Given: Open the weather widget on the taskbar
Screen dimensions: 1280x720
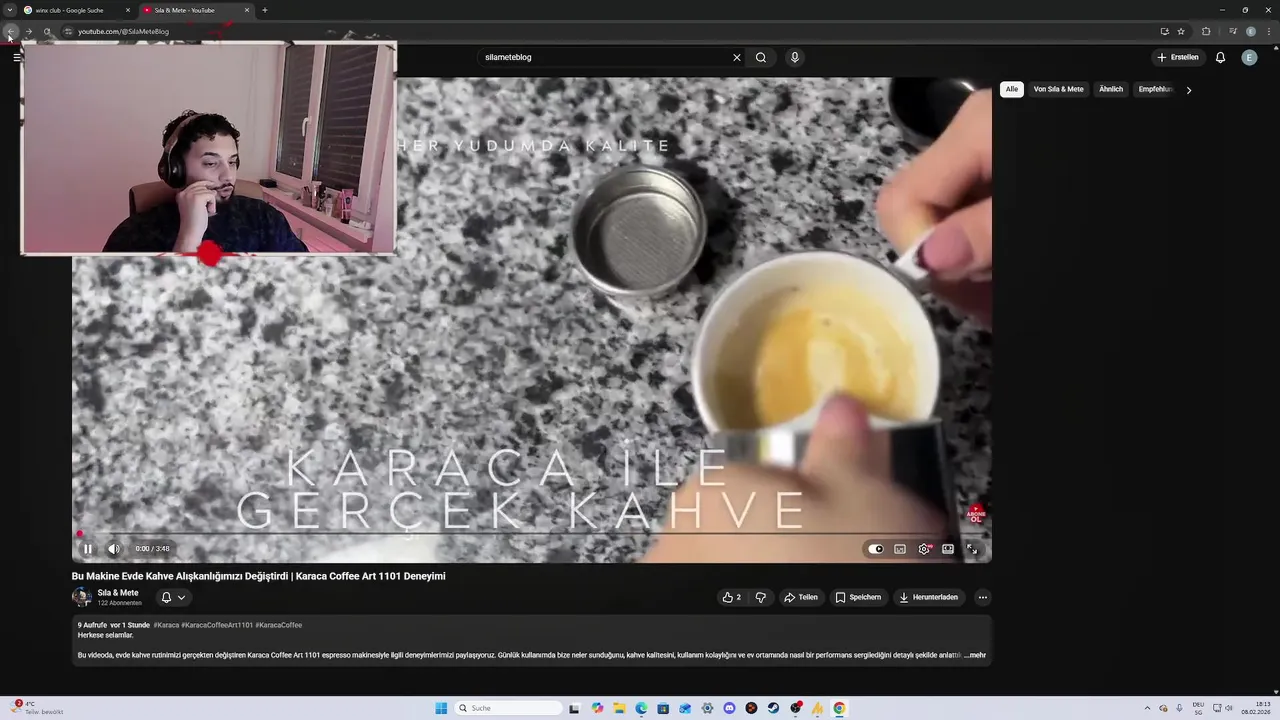Looking at the screenshot, I should click(x=38, y=708).
